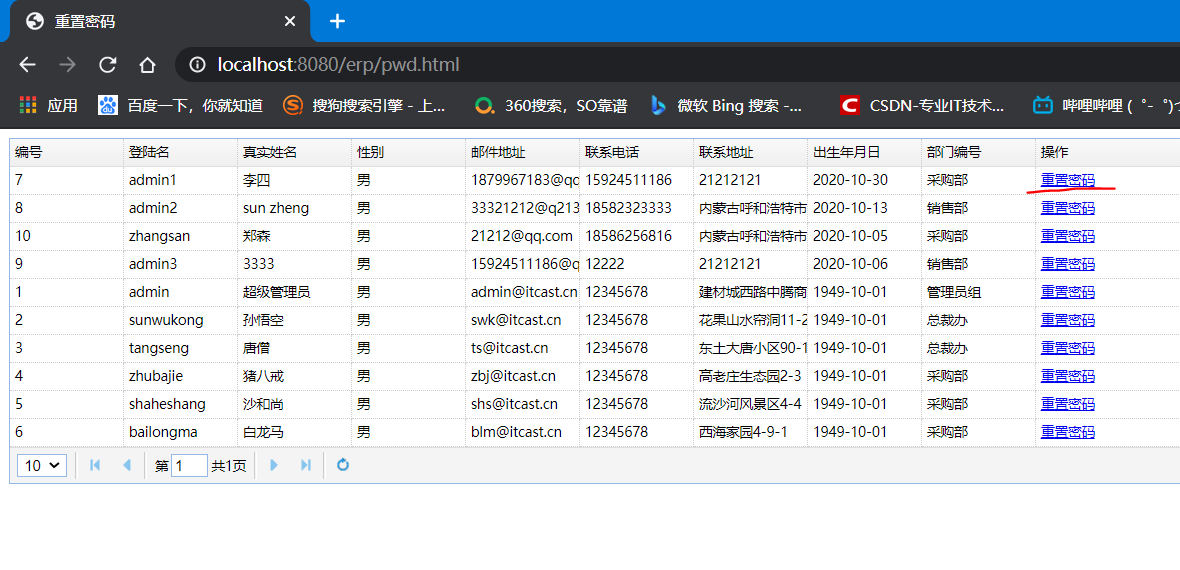This screenshot has height=570, width=1180.
Task: Click the 编号 column header
Action: click(66, 152)
